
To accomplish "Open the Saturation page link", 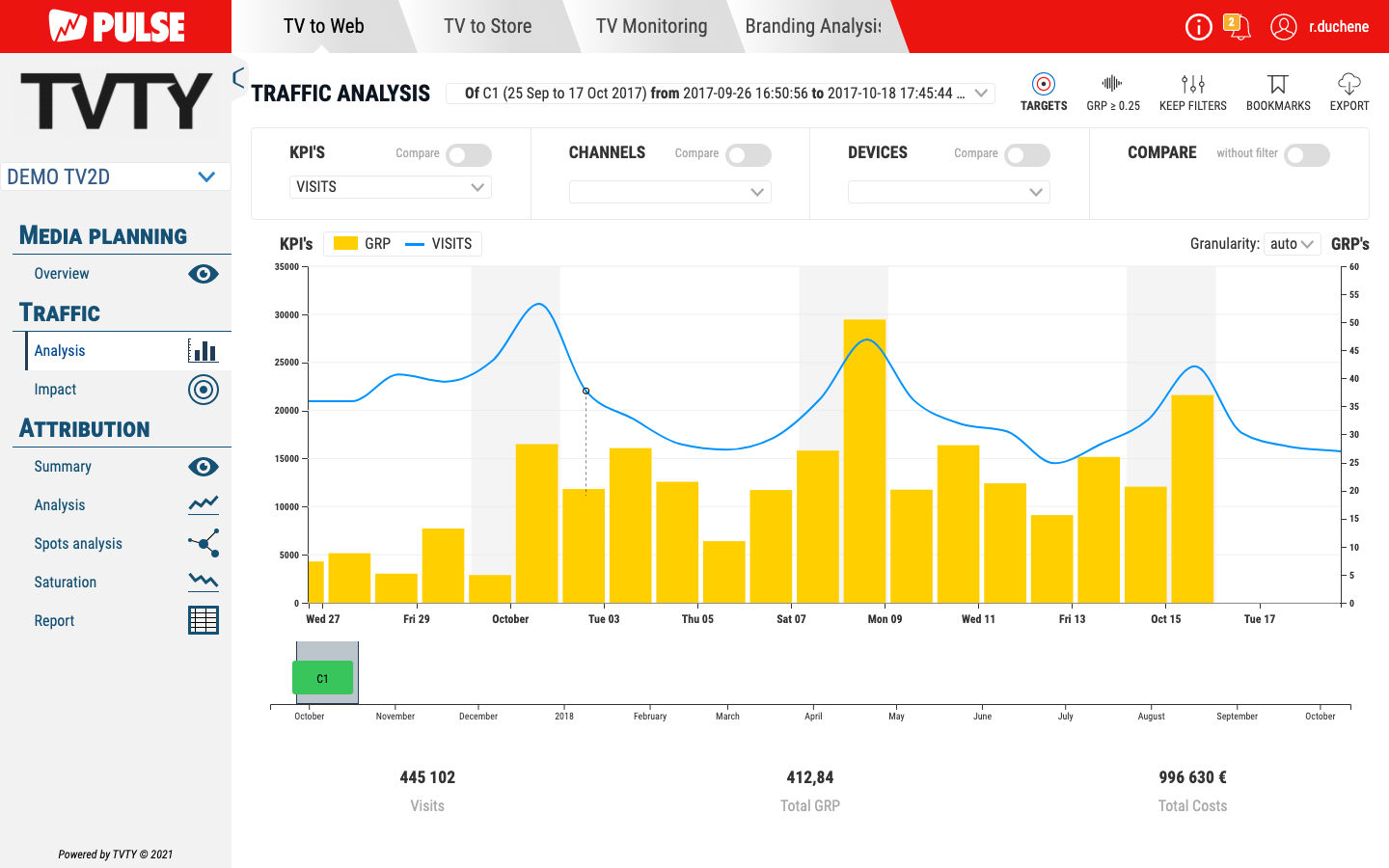I will tap(66, 583).
